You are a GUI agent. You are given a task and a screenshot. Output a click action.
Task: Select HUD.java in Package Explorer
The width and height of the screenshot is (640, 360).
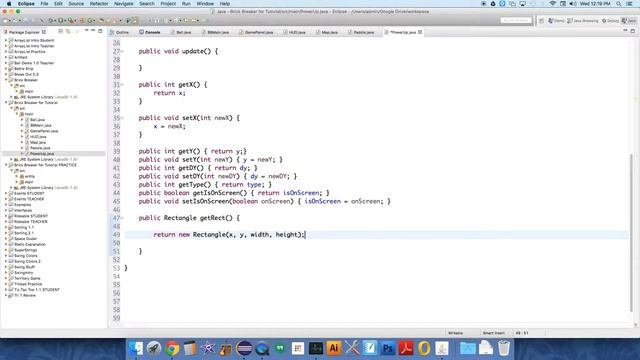pos(38,137)
